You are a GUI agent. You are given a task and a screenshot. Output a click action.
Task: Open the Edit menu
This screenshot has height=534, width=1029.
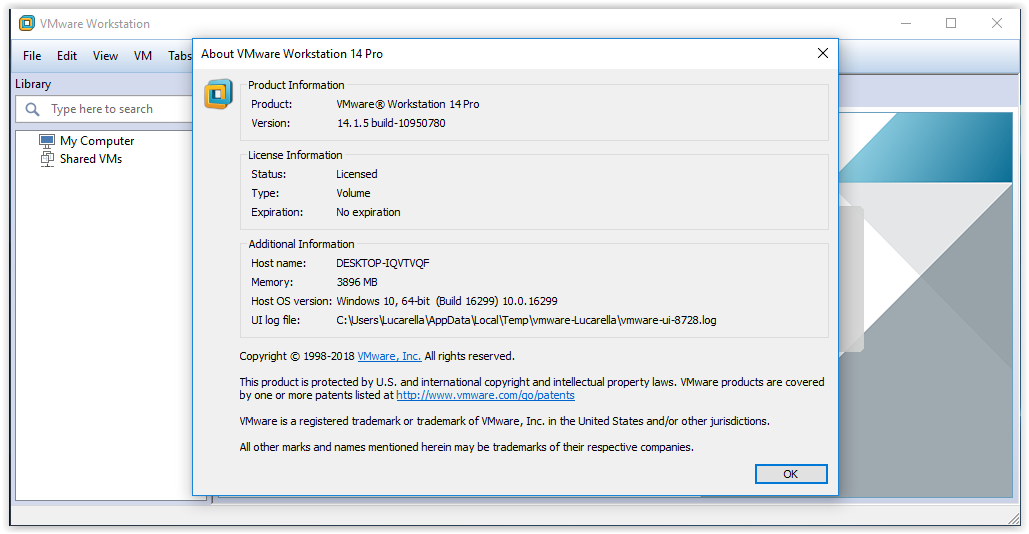[67, 56]
